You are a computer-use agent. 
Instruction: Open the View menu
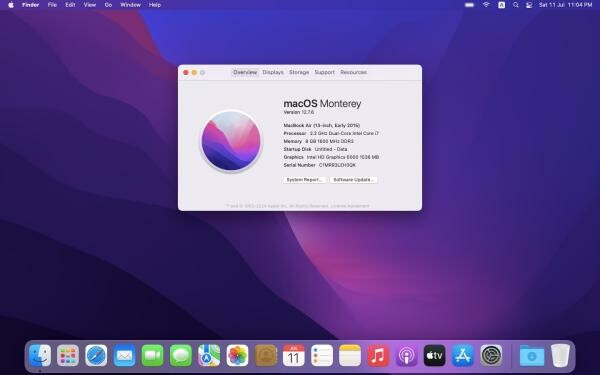[90, 5]
